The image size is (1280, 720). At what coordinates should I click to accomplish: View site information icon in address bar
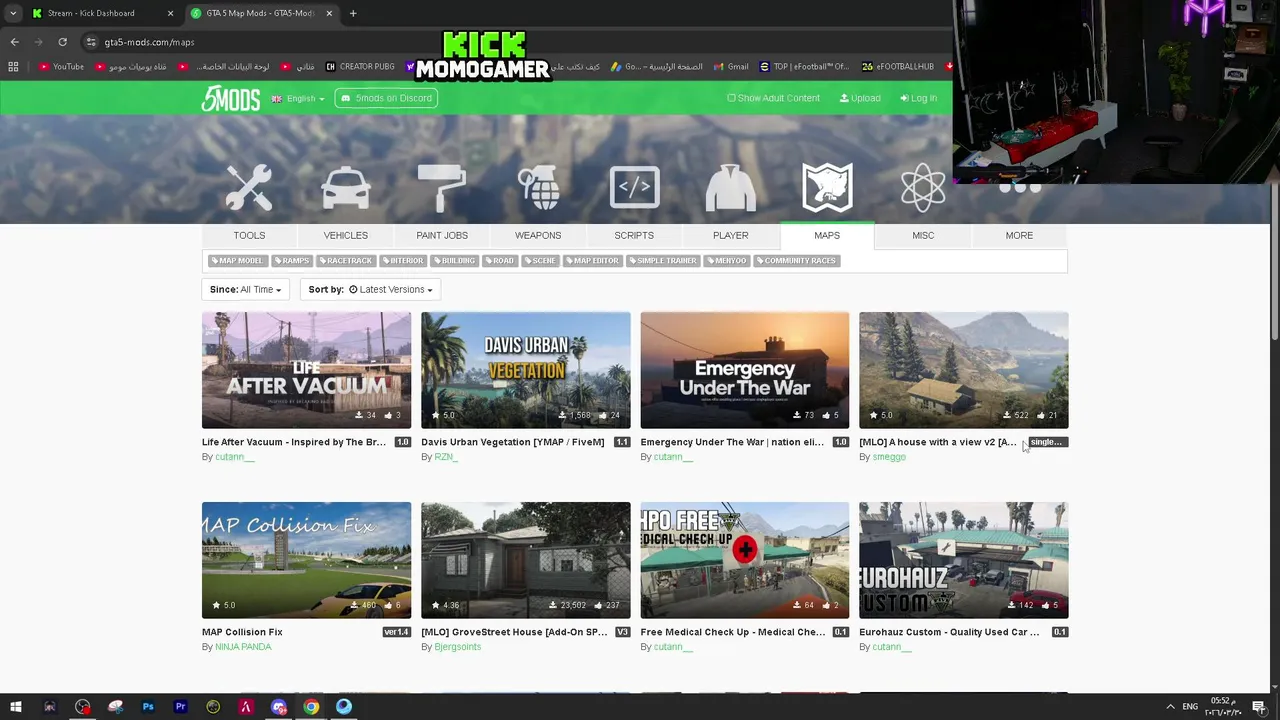[x=91, y=42]
